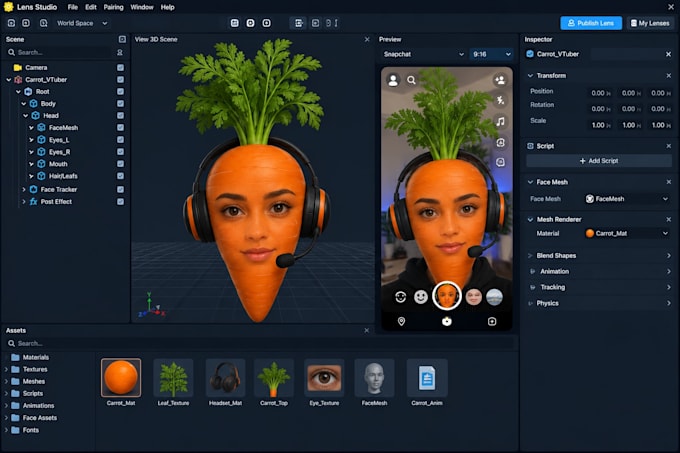Open the Help menu

[167, 7]
